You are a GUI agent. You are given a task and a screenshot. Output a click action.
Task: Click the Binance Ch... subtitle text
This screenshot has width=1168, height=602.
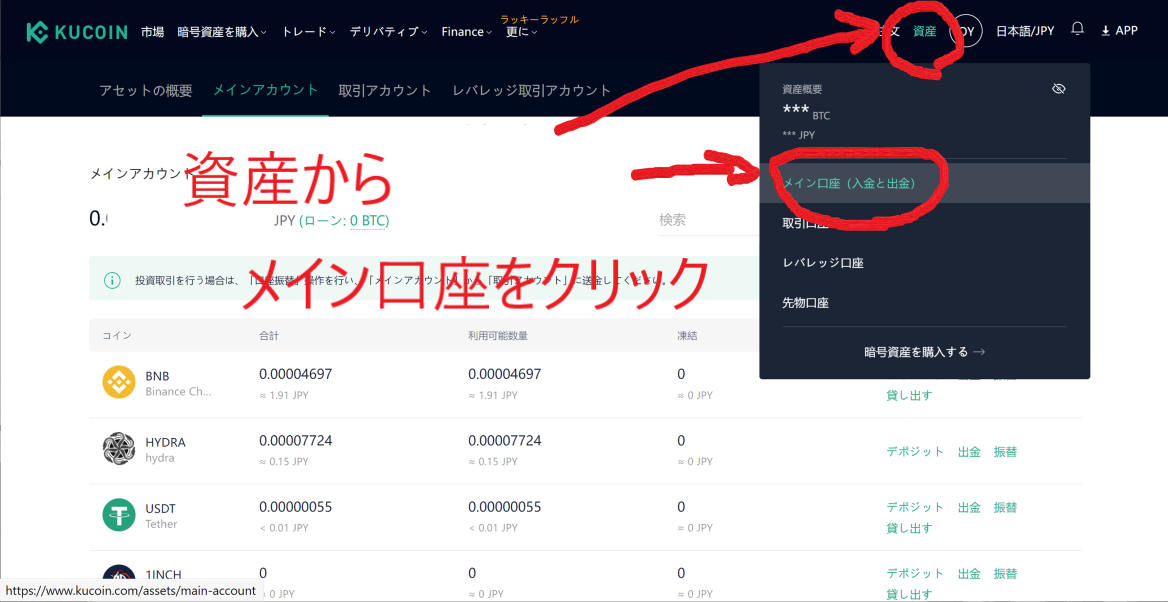pyautogui.click(x=179, y=392)
